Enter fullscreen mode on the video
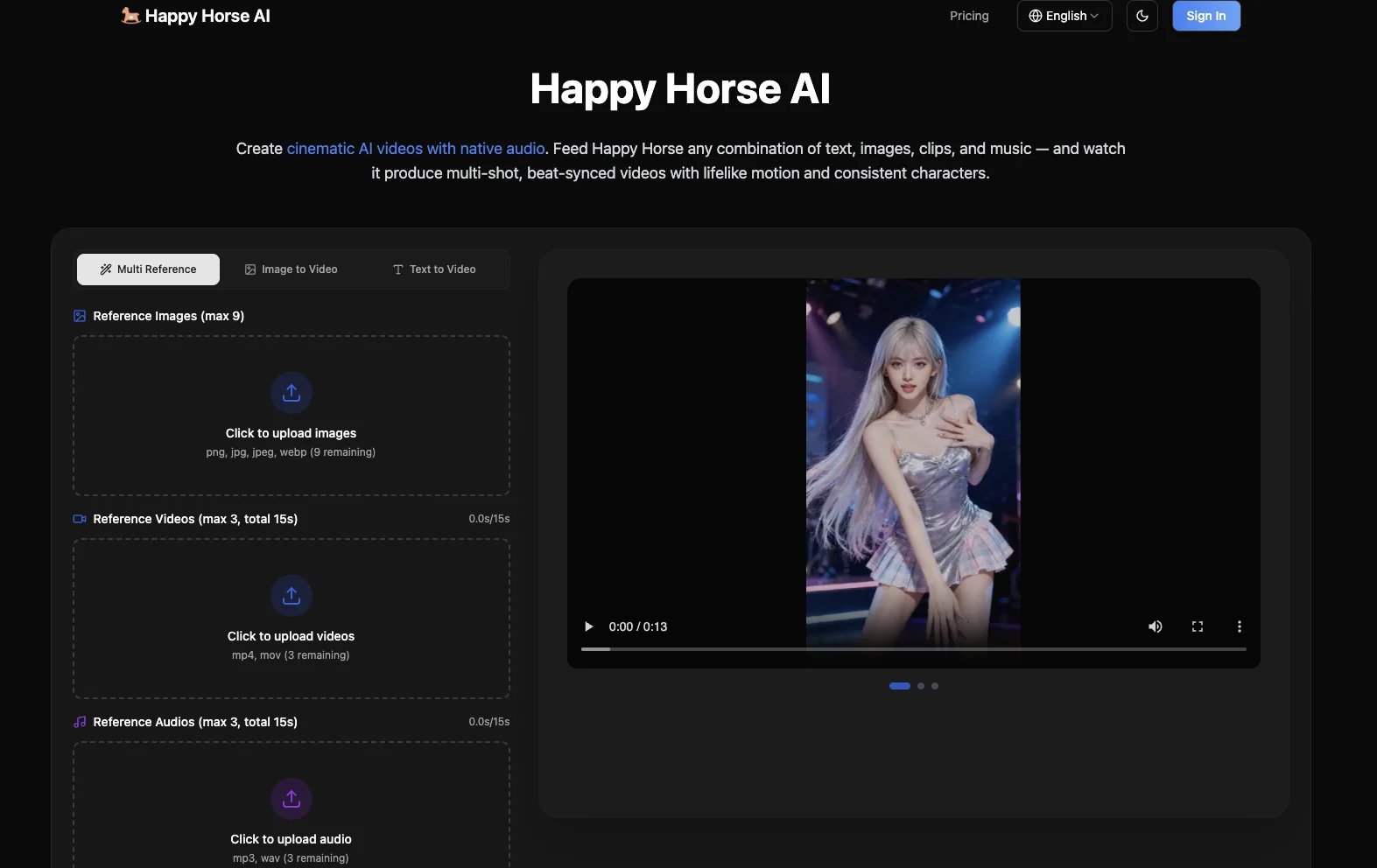This screenshot has width=1377, height=868. [1198, 626]
